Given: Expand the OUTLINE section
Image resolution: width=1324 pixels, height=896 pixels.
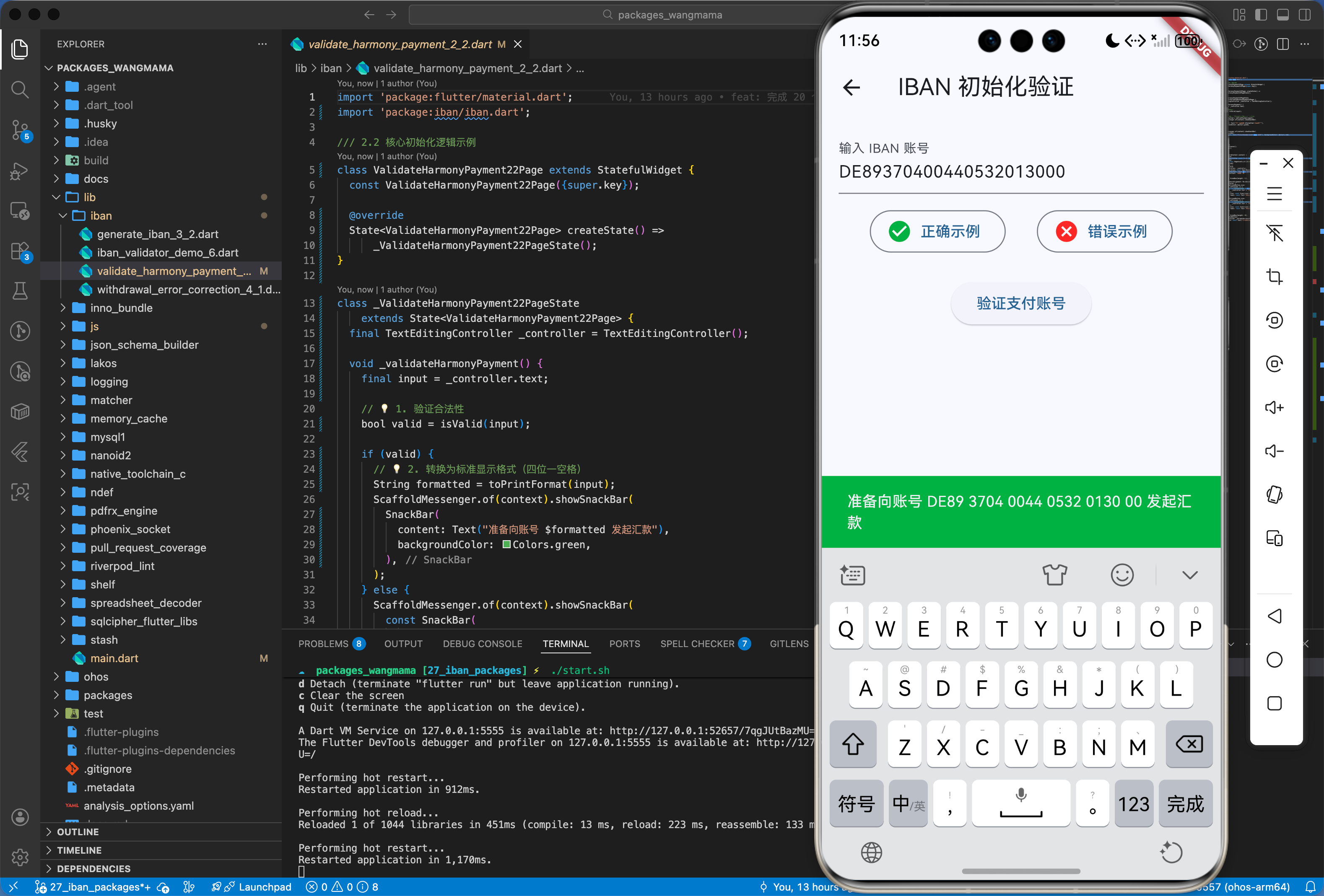Looking at the screenshot, I should pyautogui.click(x=78, y=831).
